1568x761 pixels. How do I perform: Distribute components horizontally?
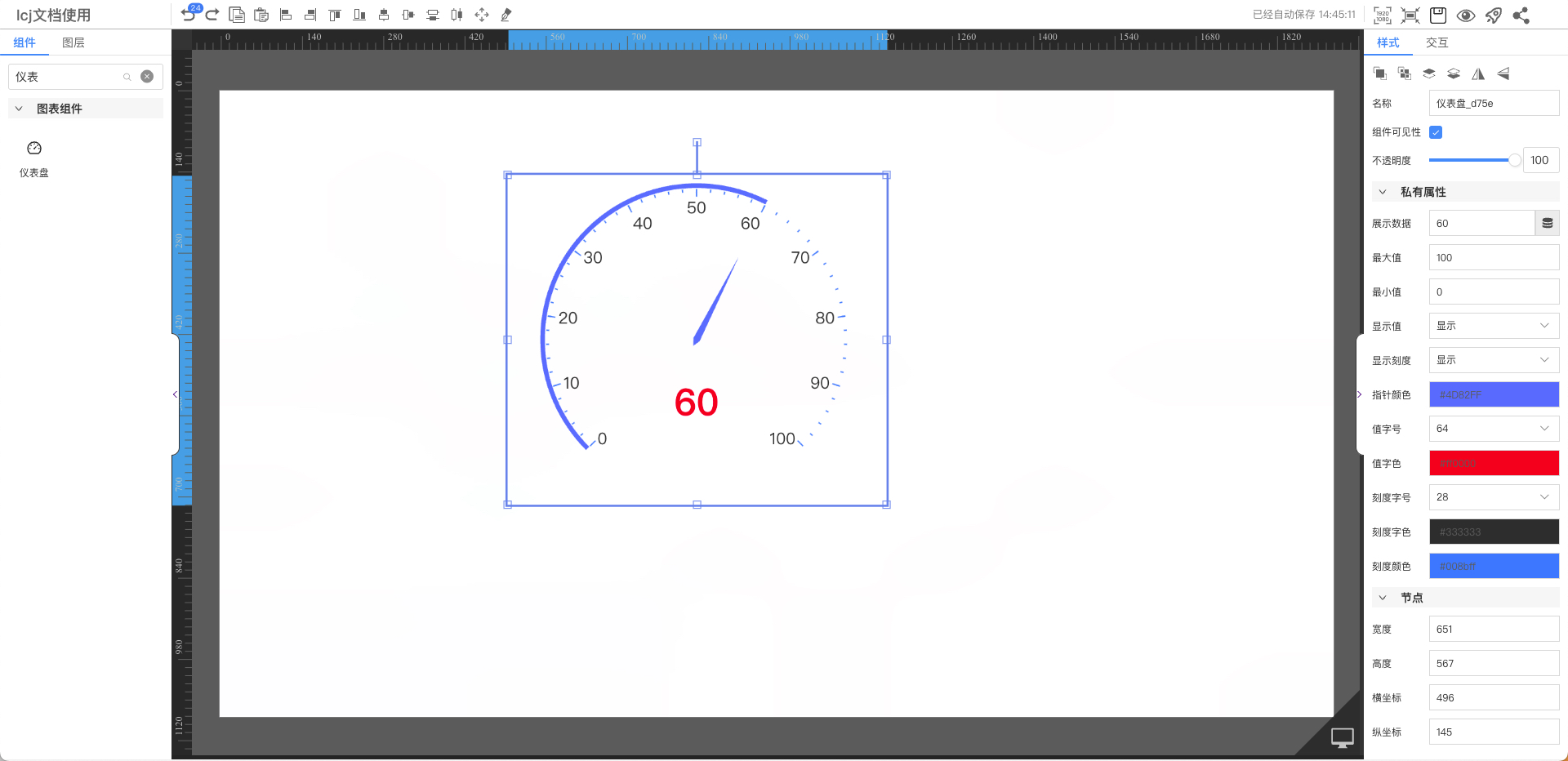click(x=457, y=15)
